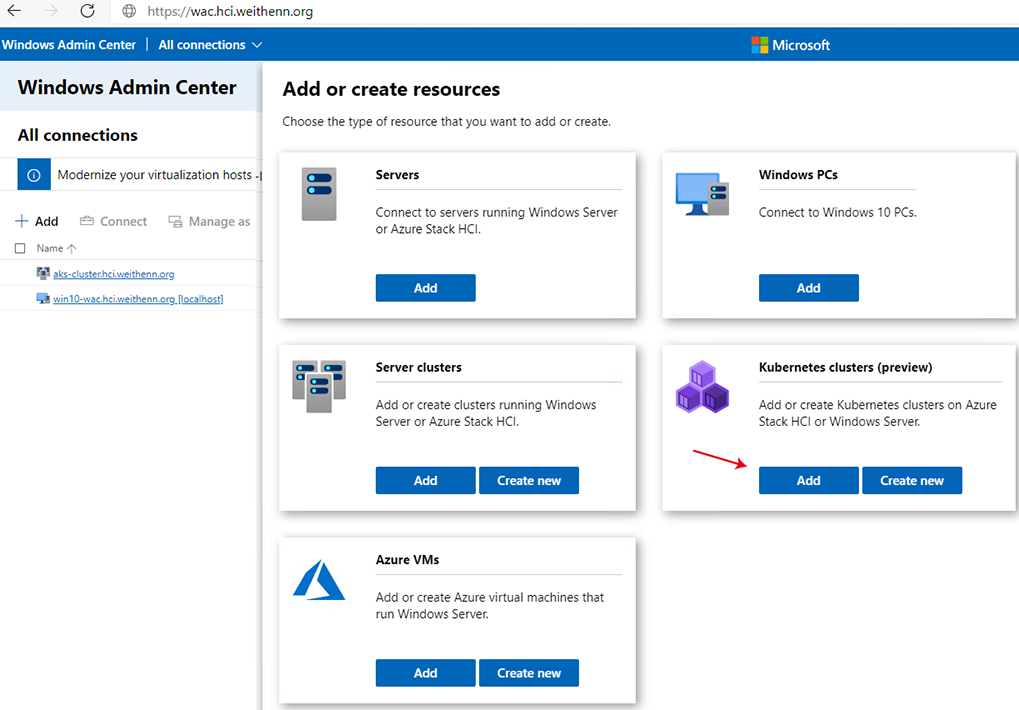
Task: Click the Connect toolbar icon
Action: 86,221
